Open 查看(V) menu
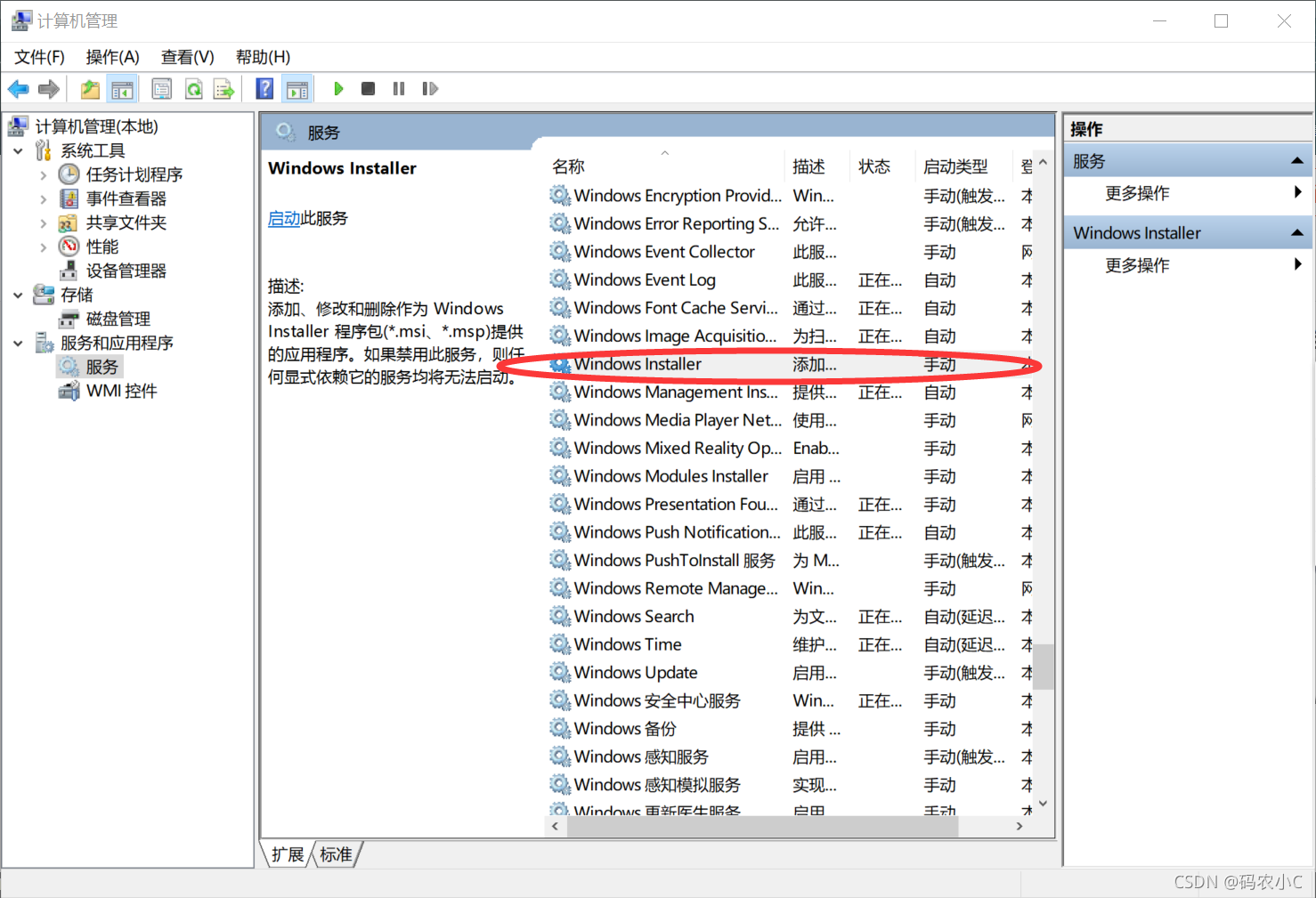1316x898 pixels. [187, 57]
